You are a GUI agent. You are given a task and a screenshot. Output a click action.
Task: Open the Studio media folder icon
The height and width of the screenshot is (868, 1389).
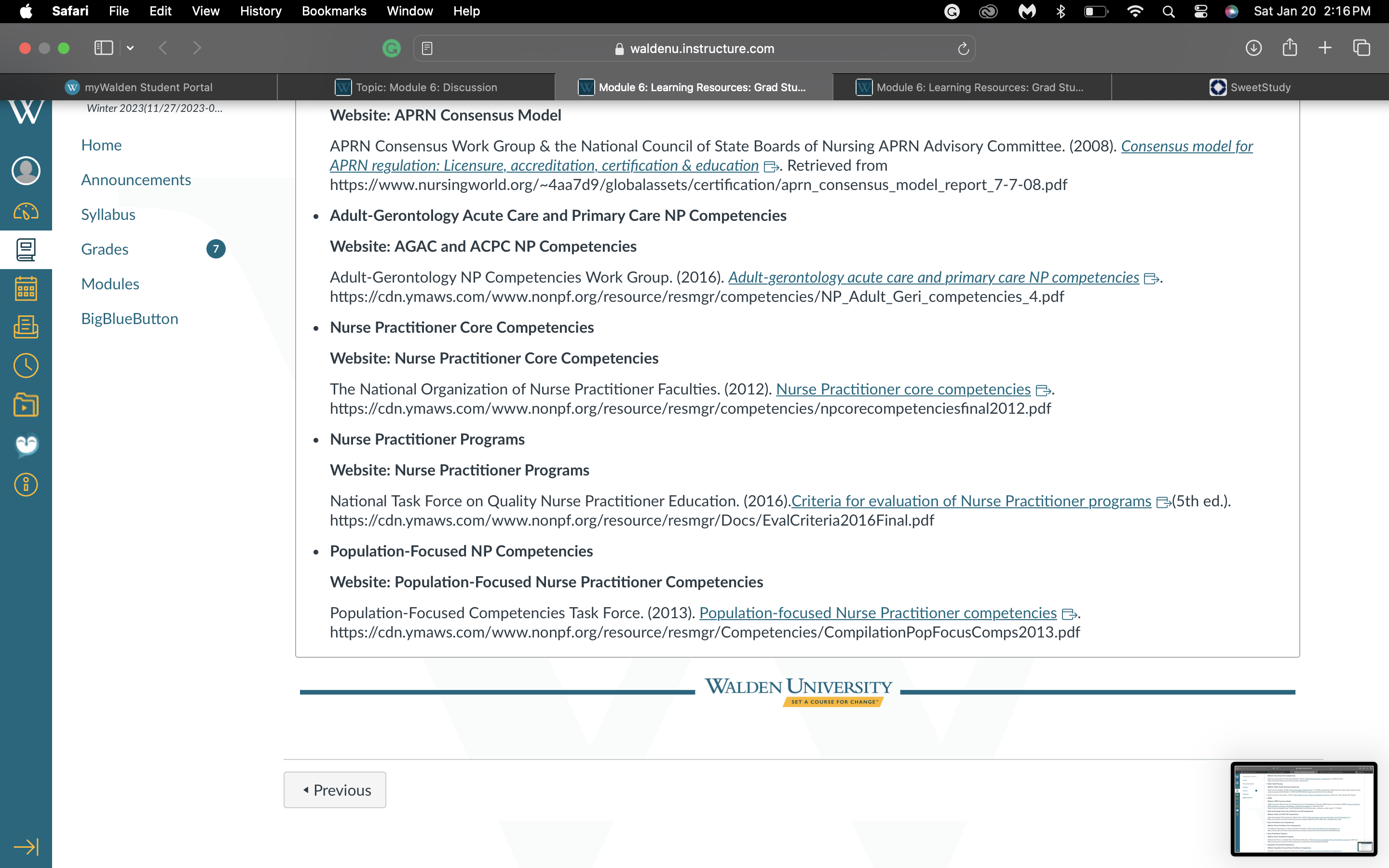[x=26, y=405]
